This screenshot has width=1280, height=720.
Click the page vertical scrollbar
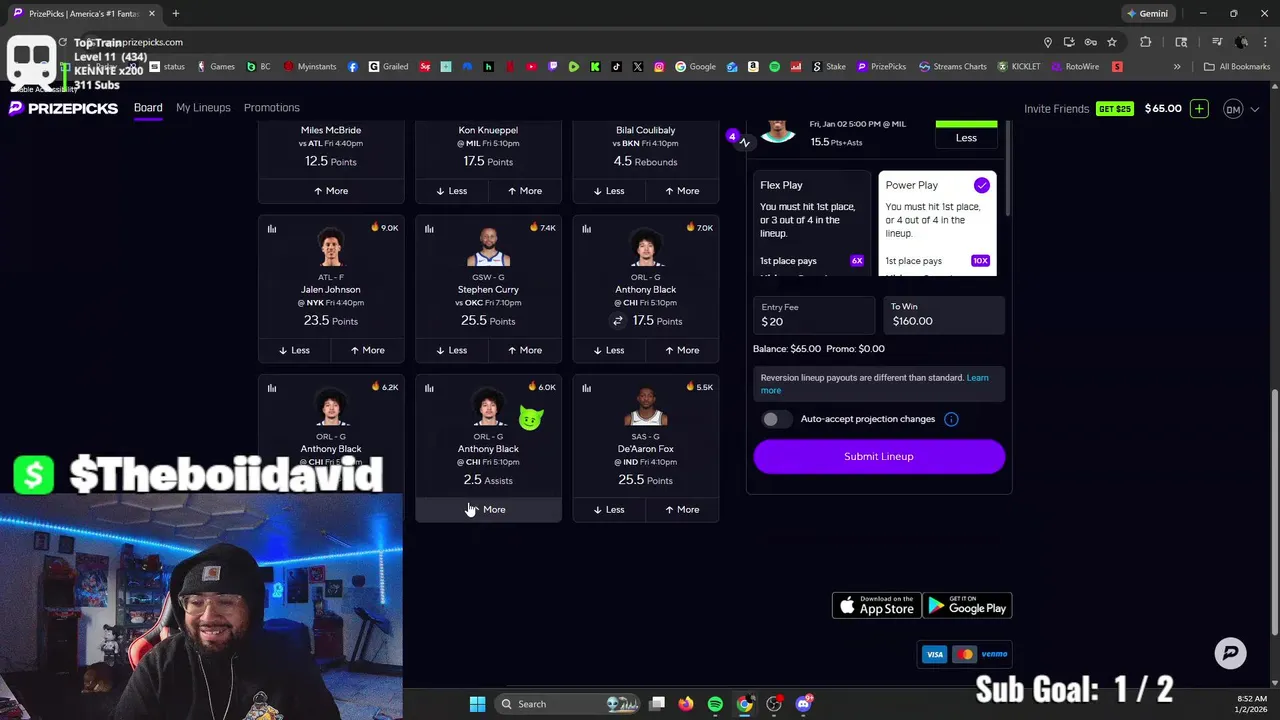click(x=1274, y=510)
